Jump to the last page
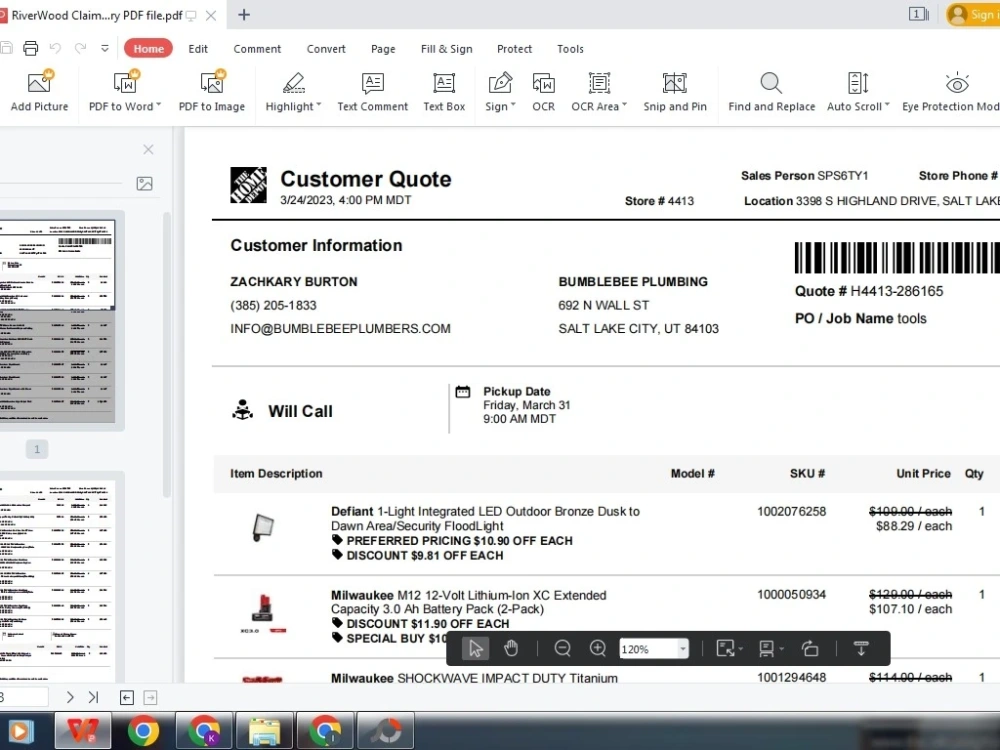Viewport: 1000px width, 750px height. tap(93, 698)
